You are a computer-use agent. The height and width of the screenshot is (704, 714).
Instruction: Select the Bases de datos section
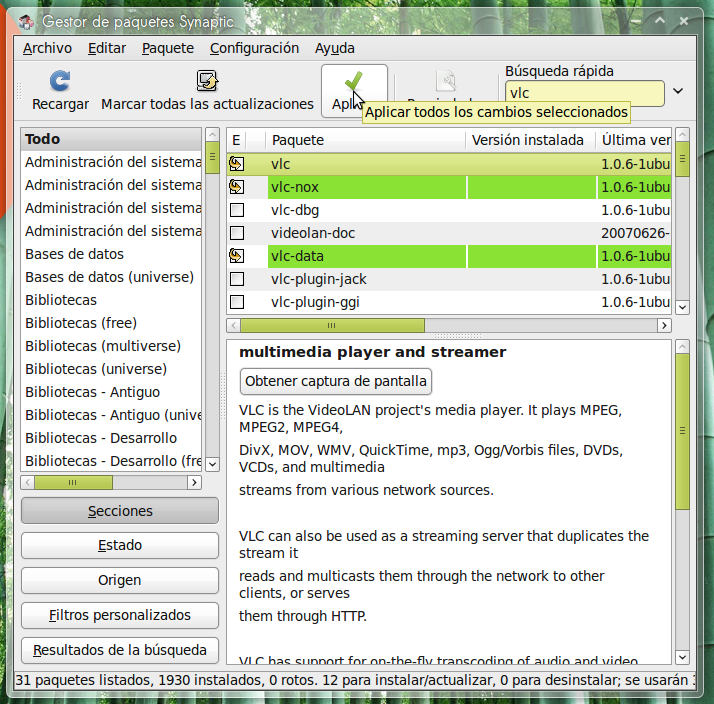(x=111, y=254)
